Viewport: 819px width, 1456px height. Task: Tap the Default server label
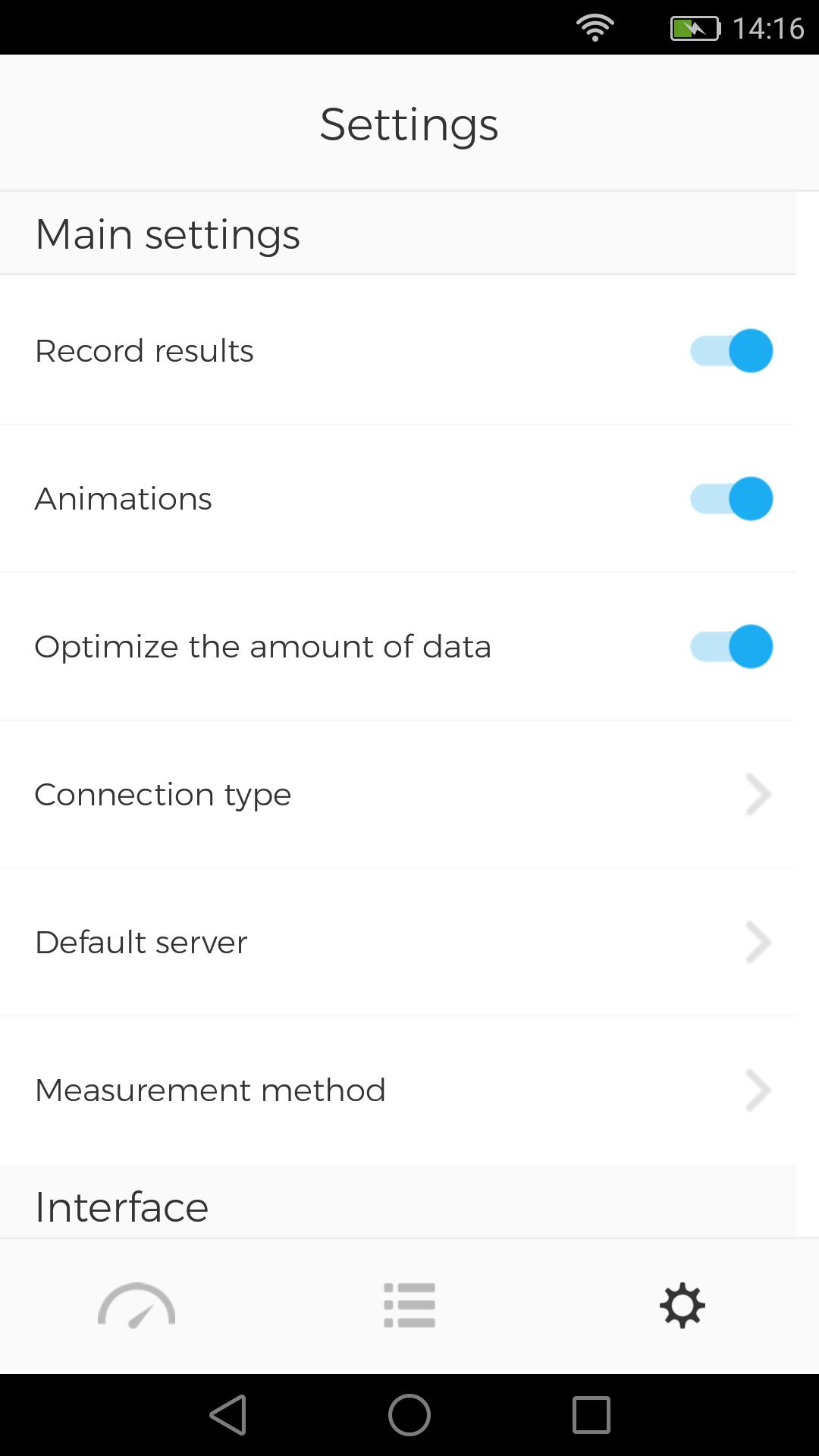point(141,943)
